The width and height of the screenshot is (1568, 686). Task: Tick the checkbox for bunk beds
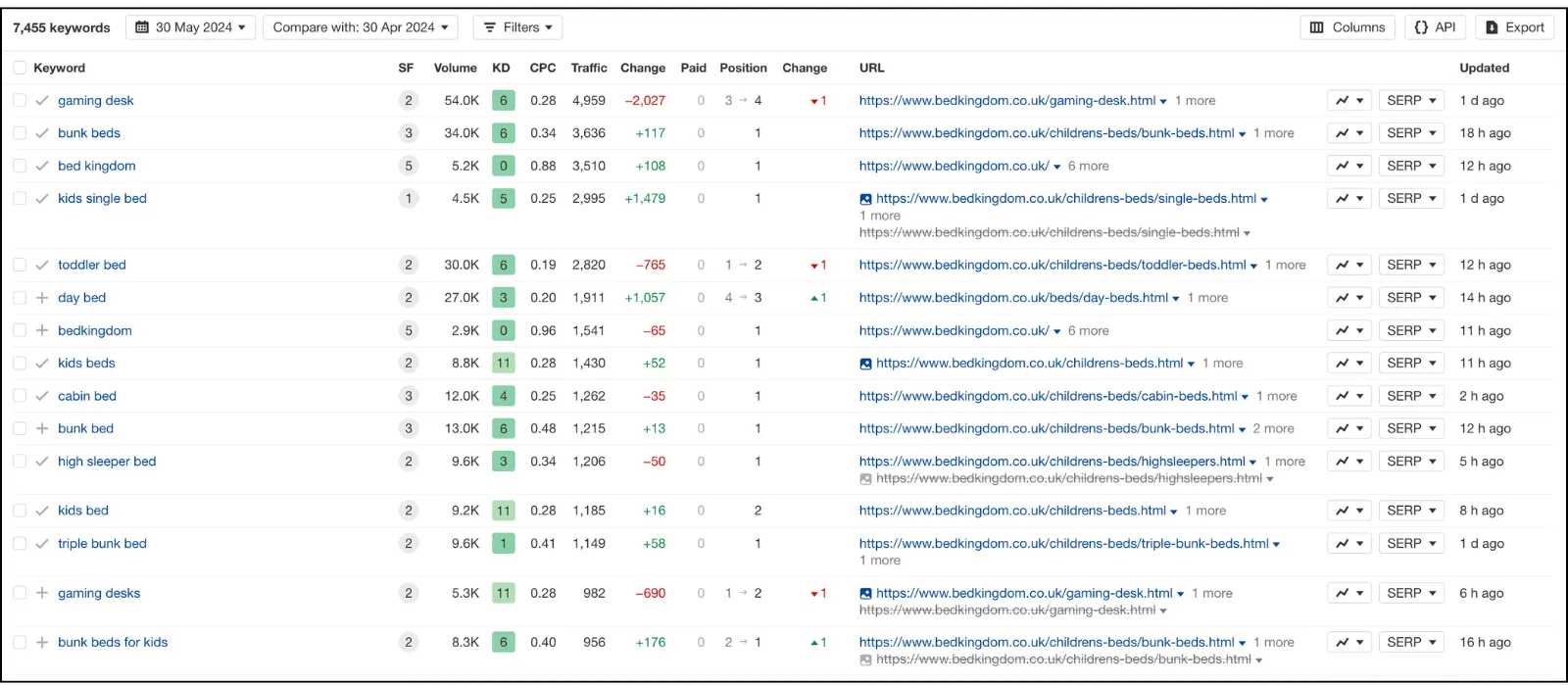20,133
